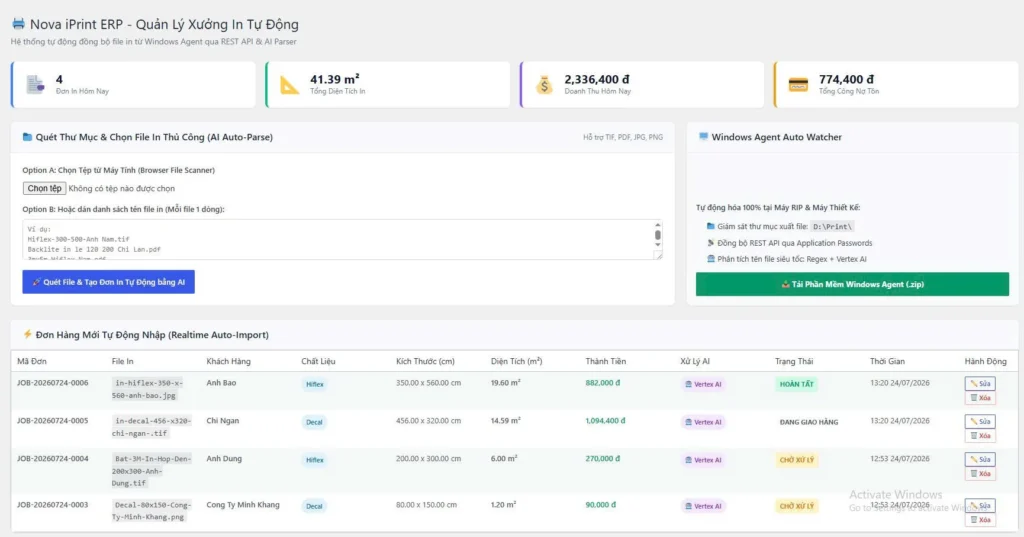This screenshot has width=1024, height=537.
Task: Click Vertex AI badge in JOB-20260724-0003 row
Action: 703,506
